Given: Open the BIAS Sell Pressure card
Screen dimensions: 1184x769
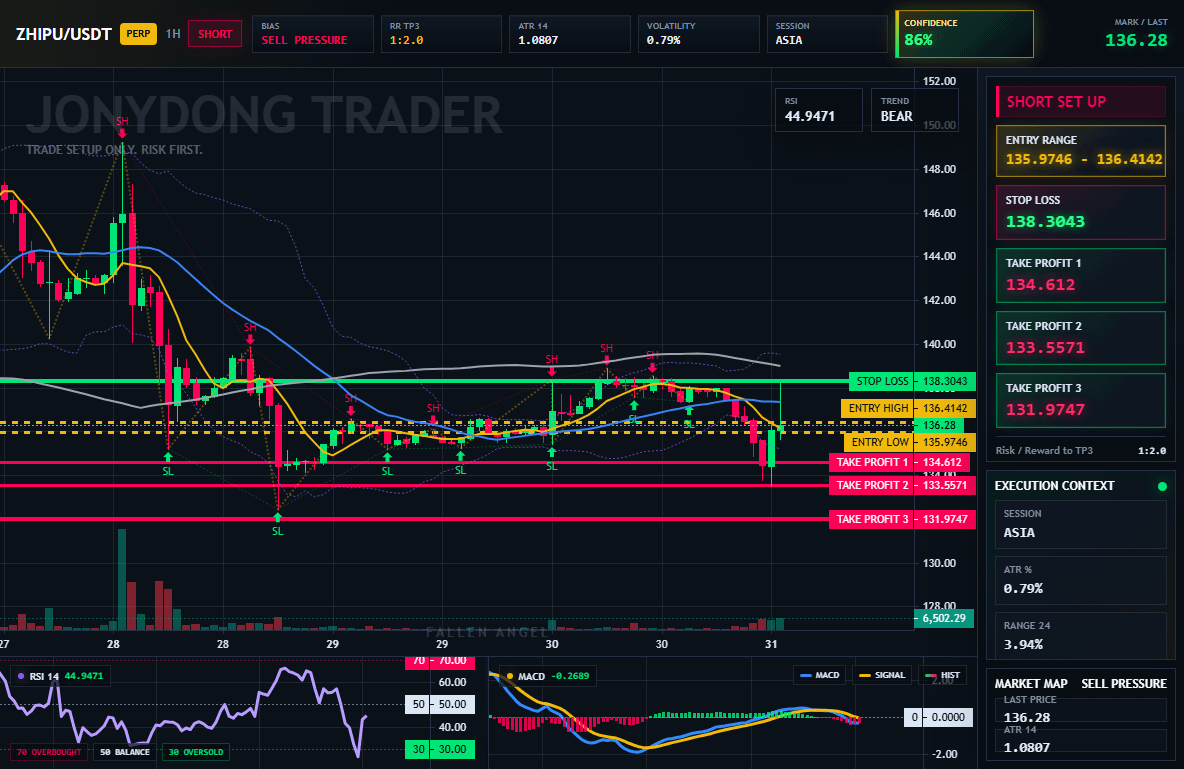Looking at the screenshot, I should (x=313, y=34).
